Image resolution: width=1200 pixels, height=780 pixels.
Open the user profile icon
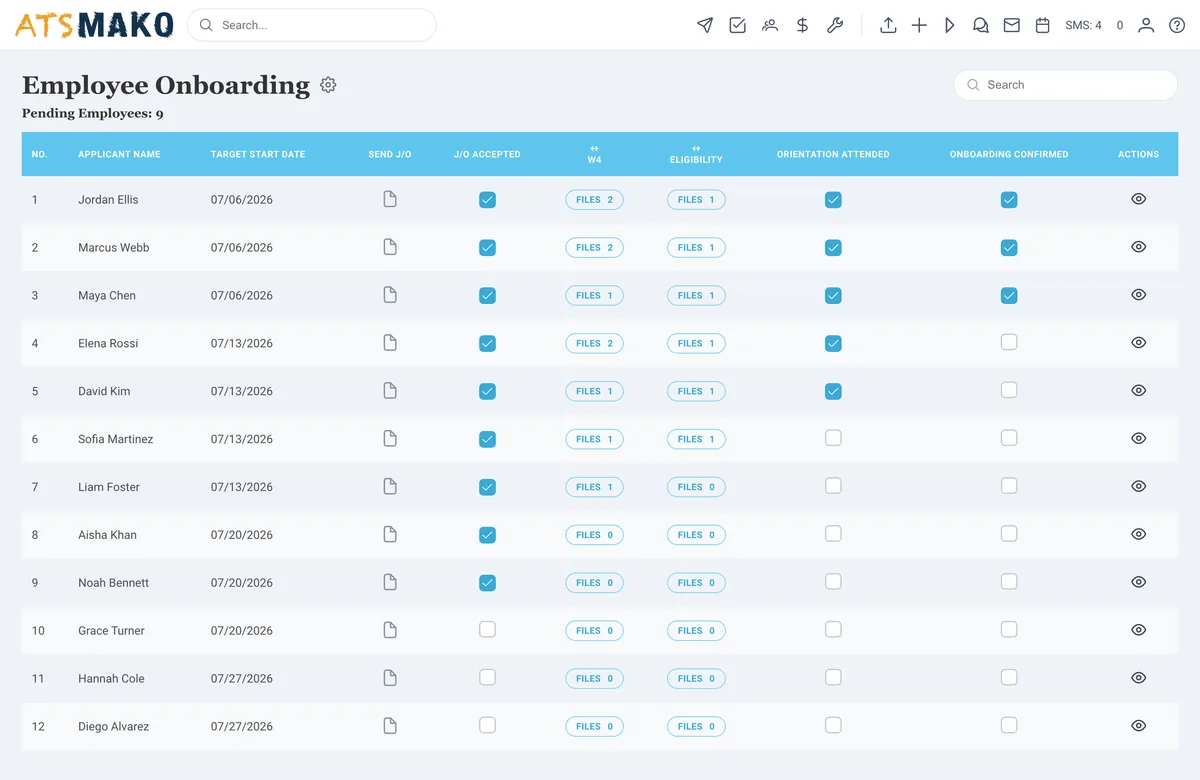1146,25
